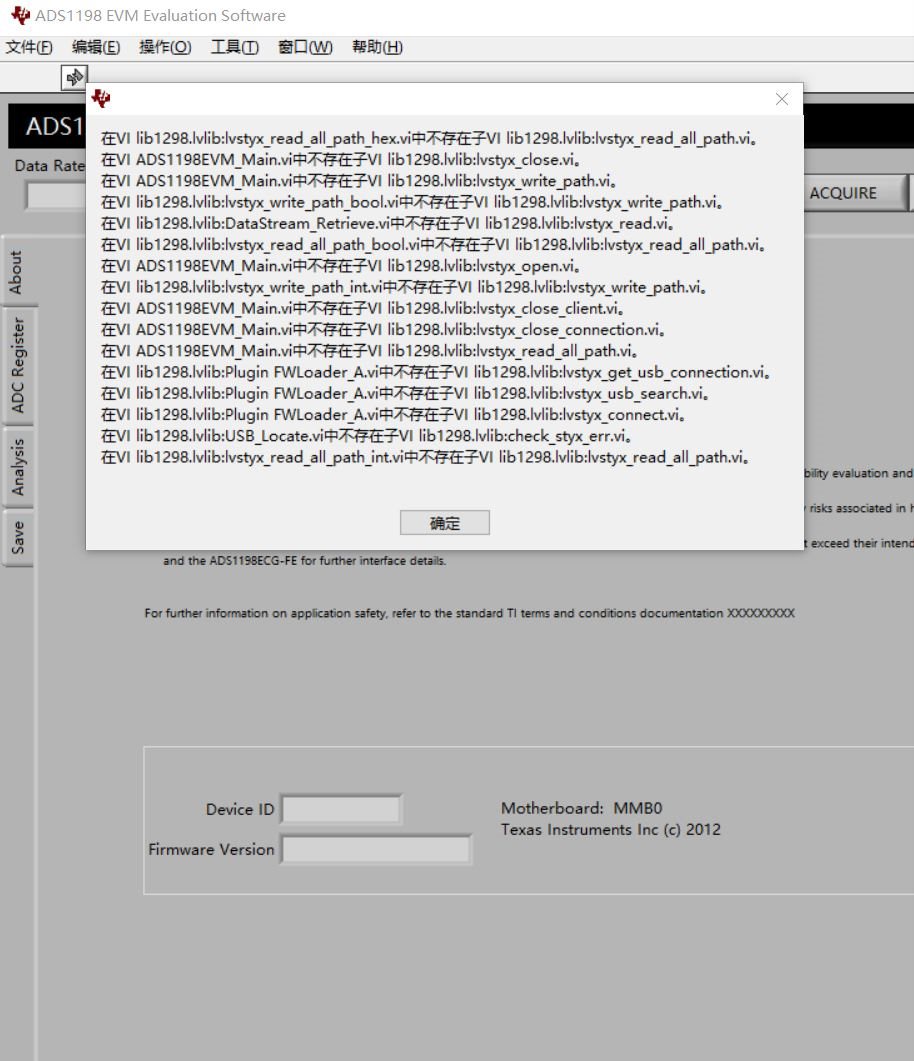Click the TI logo in the title bar
Image resolution: width=914 pixels, height=1061 pixels.
click(21, 15)
